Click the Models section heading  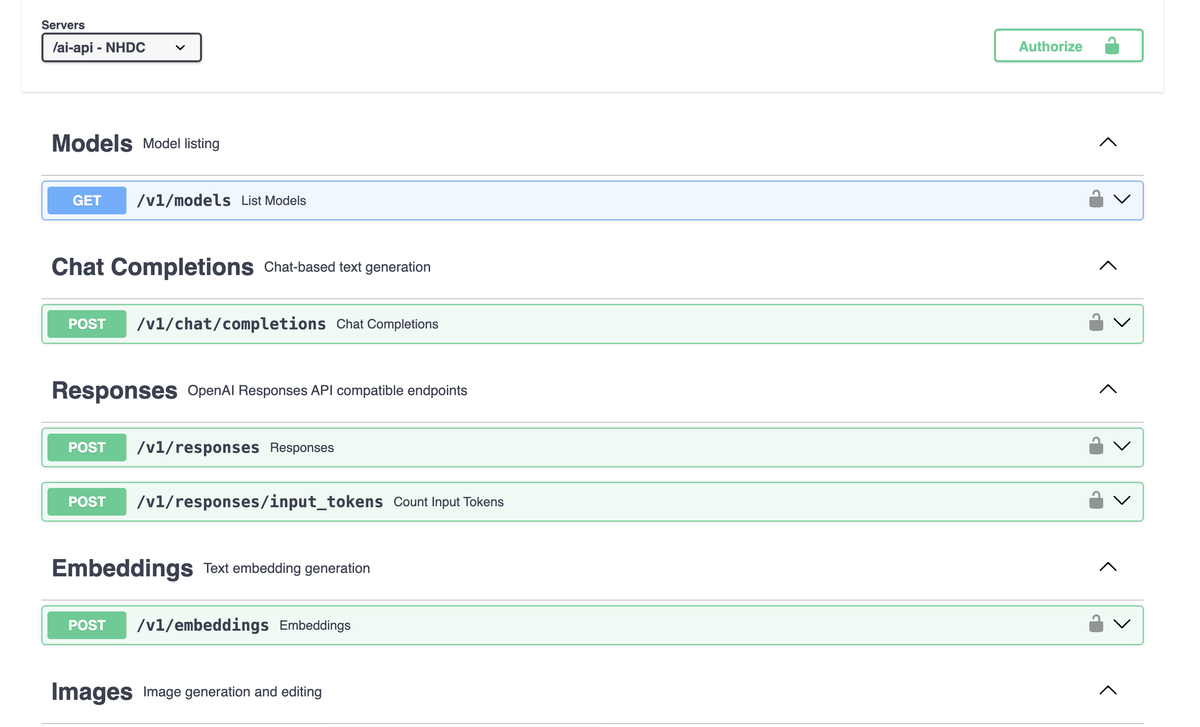92,143
